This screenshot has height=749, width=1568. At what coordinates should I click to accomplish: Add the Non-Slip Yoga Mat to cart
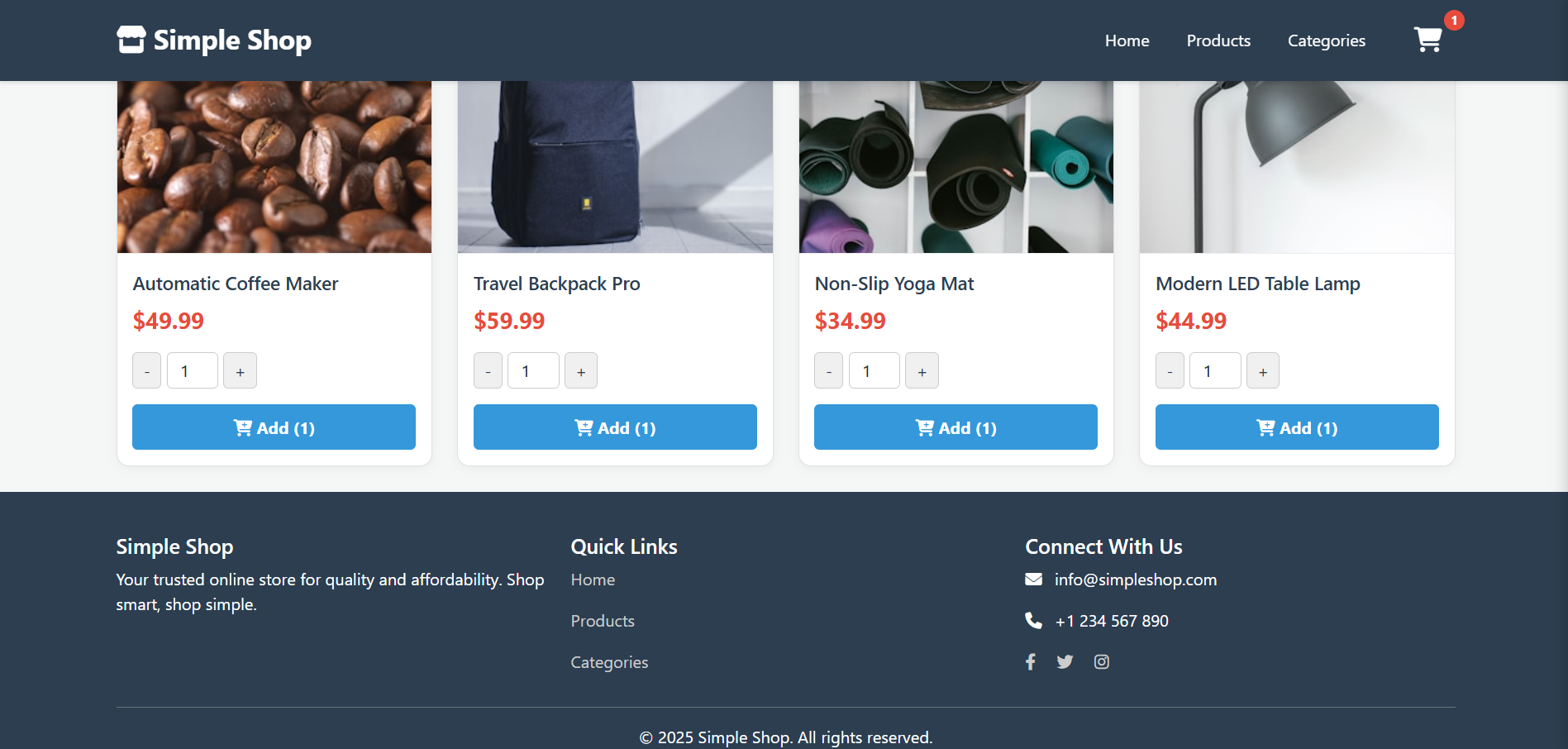click(956, 427)
